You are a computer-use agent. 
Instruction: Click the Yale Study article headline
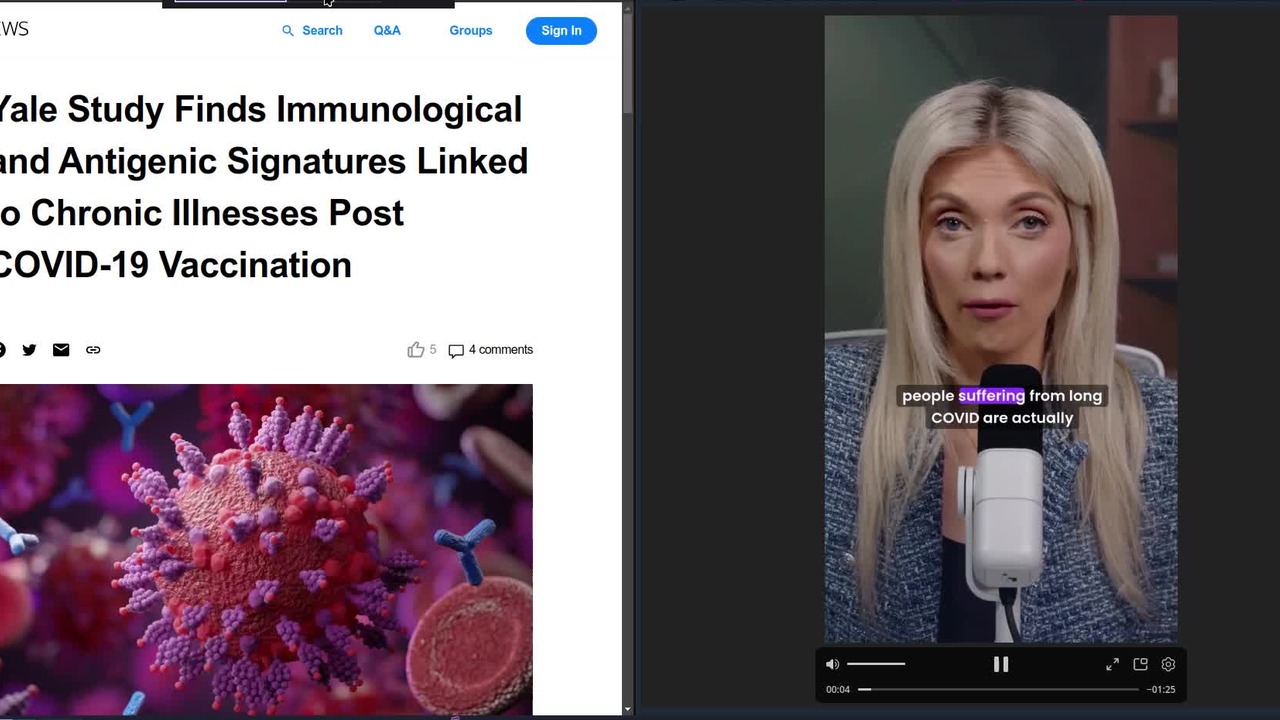pos(263,187)
